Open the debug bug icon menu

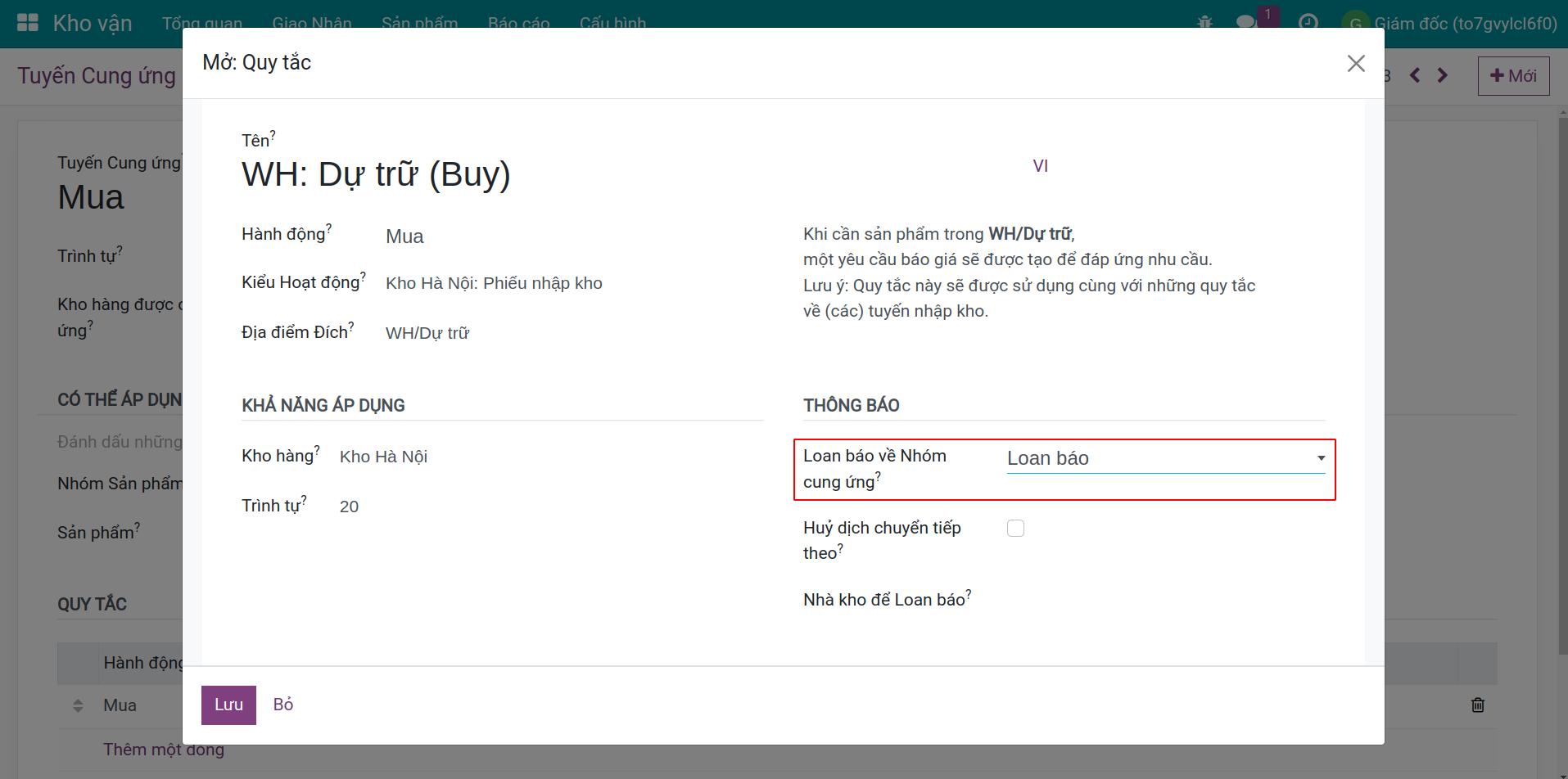pos(1204,23)
